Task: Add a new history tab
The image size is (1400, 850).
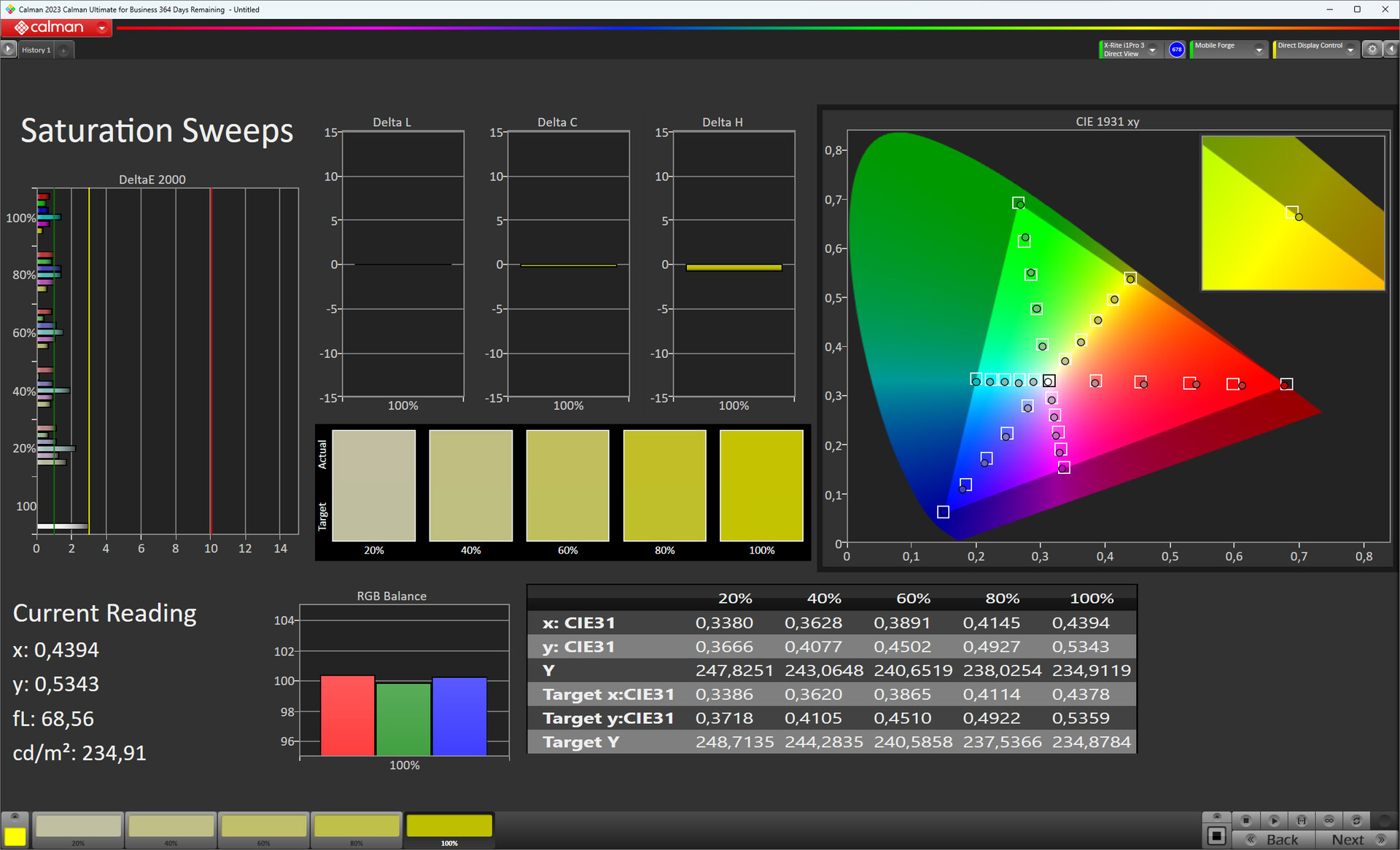Action: click(64, 50)
